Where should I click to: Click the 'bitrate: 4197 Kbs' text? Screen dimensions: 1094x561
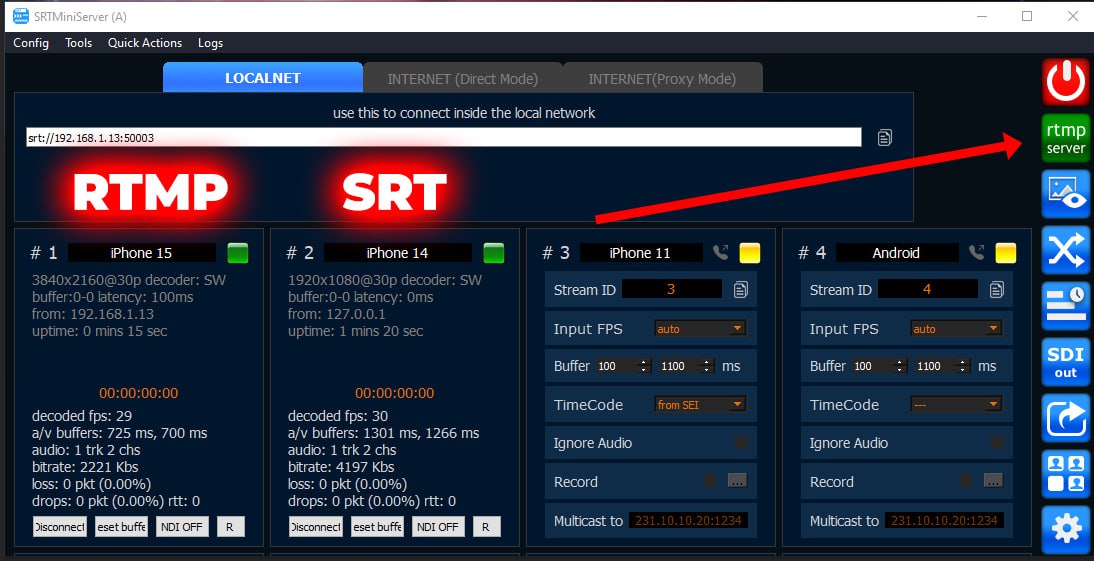pyautogui.click(x=341, y=467)
